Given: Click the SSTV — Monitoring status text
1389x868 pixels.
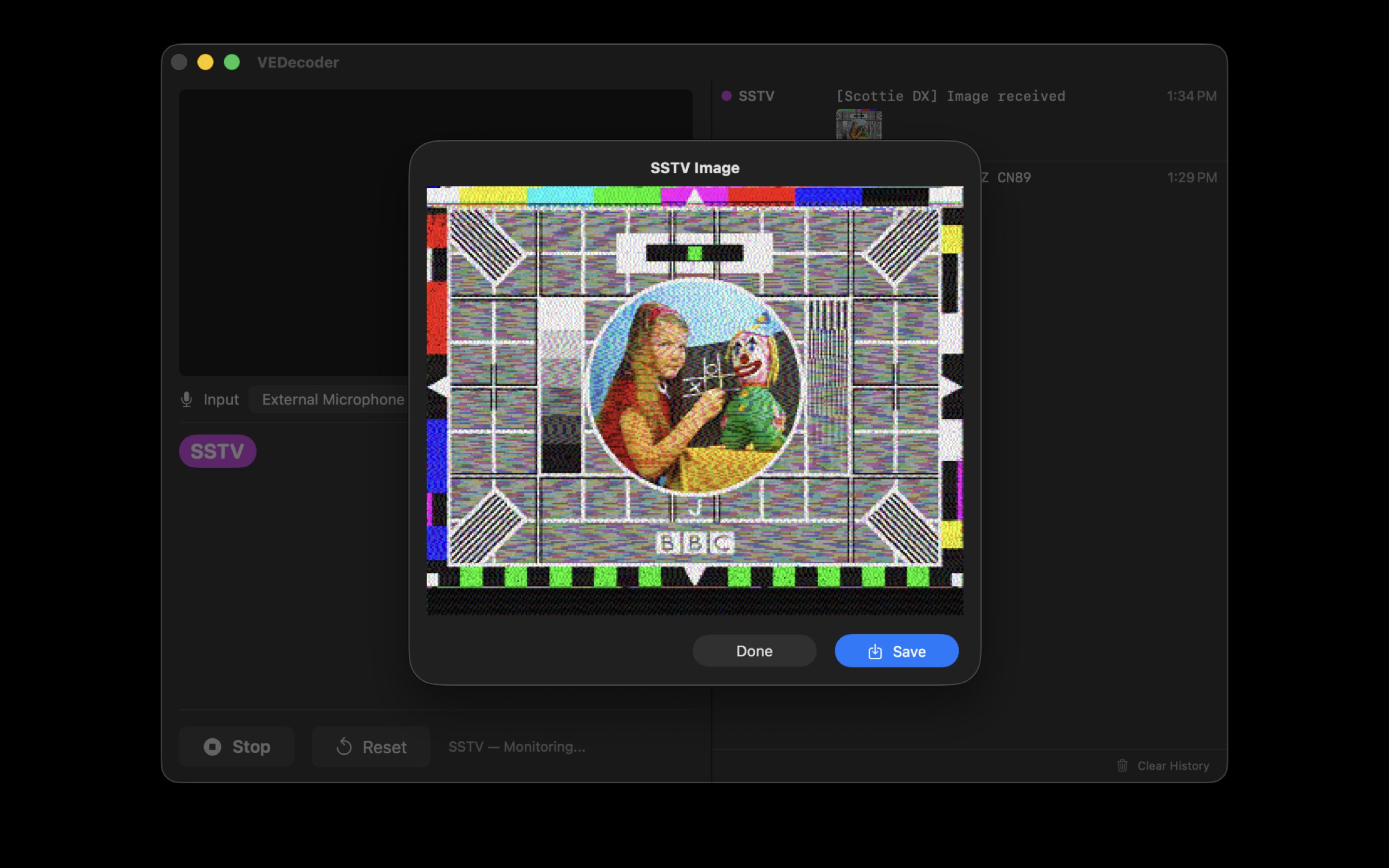Looking at the screenshot, I should tap(516, 746).
